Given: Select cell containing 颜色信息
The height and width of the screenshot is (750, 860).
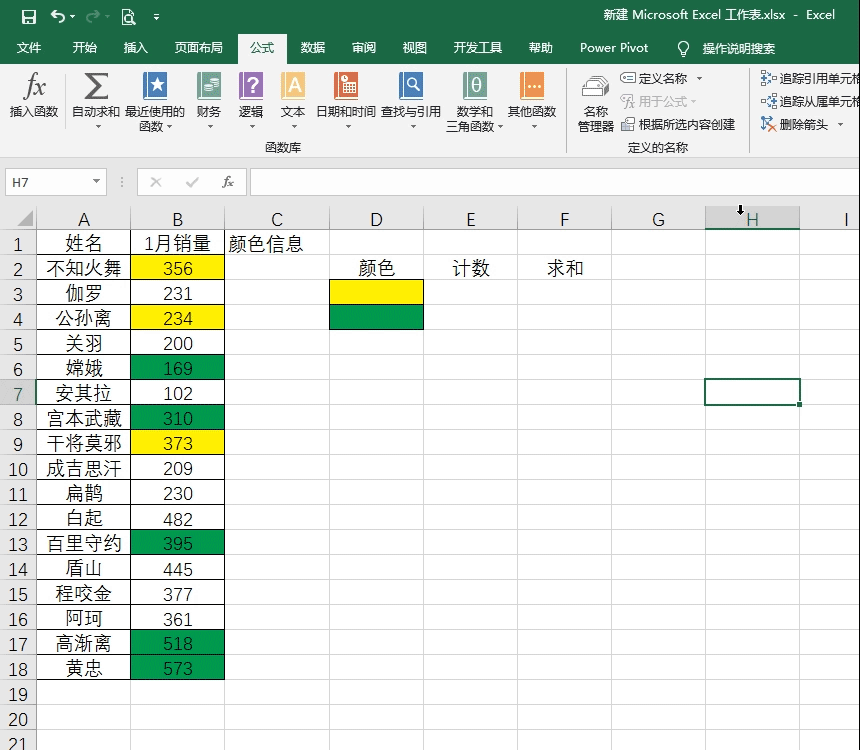Looking at the screenshot, I should pyautogui.click(x=276, y=243).
